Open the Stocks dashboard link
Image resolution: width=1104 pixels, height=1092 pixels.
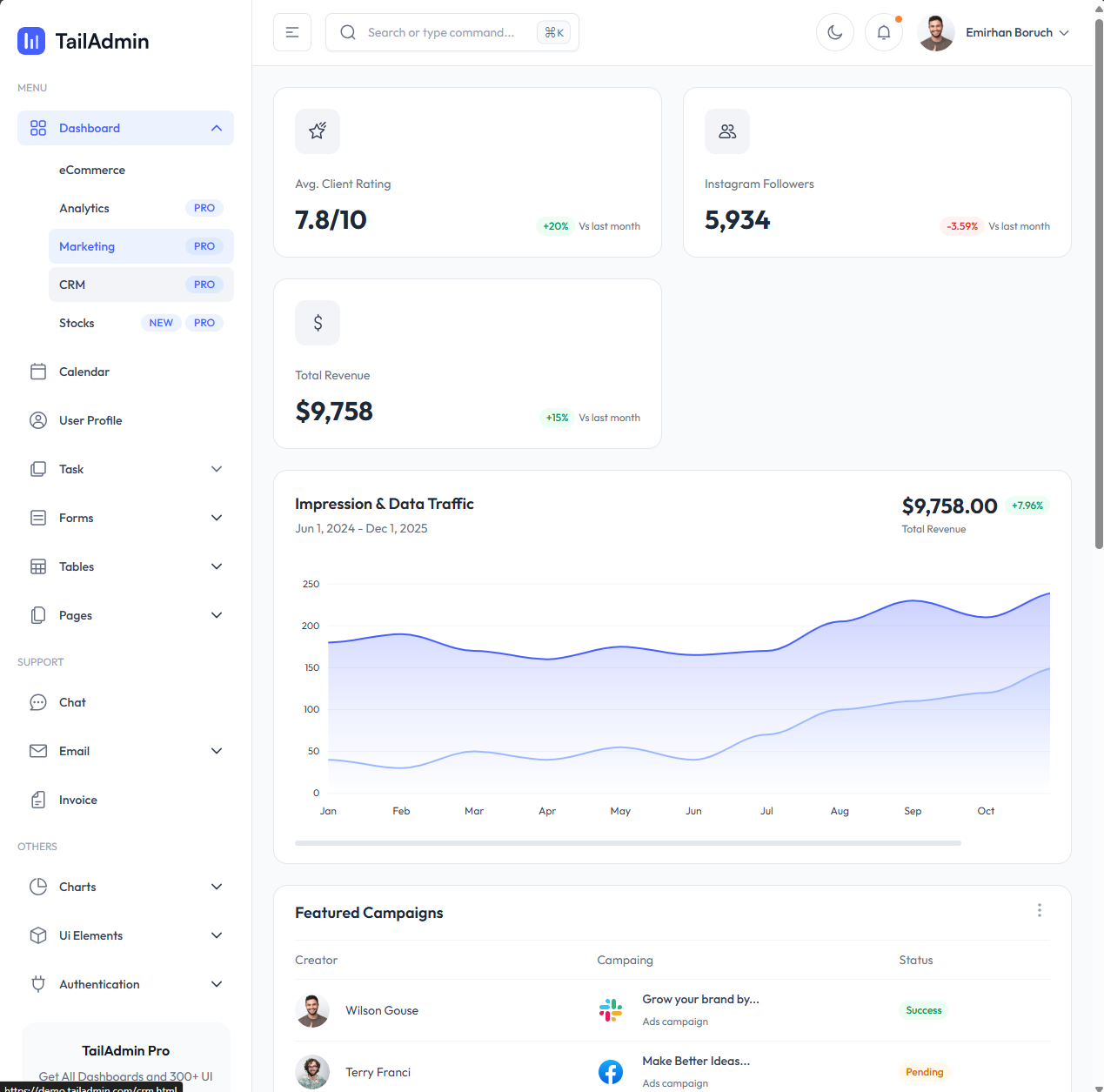click(77, 323)
